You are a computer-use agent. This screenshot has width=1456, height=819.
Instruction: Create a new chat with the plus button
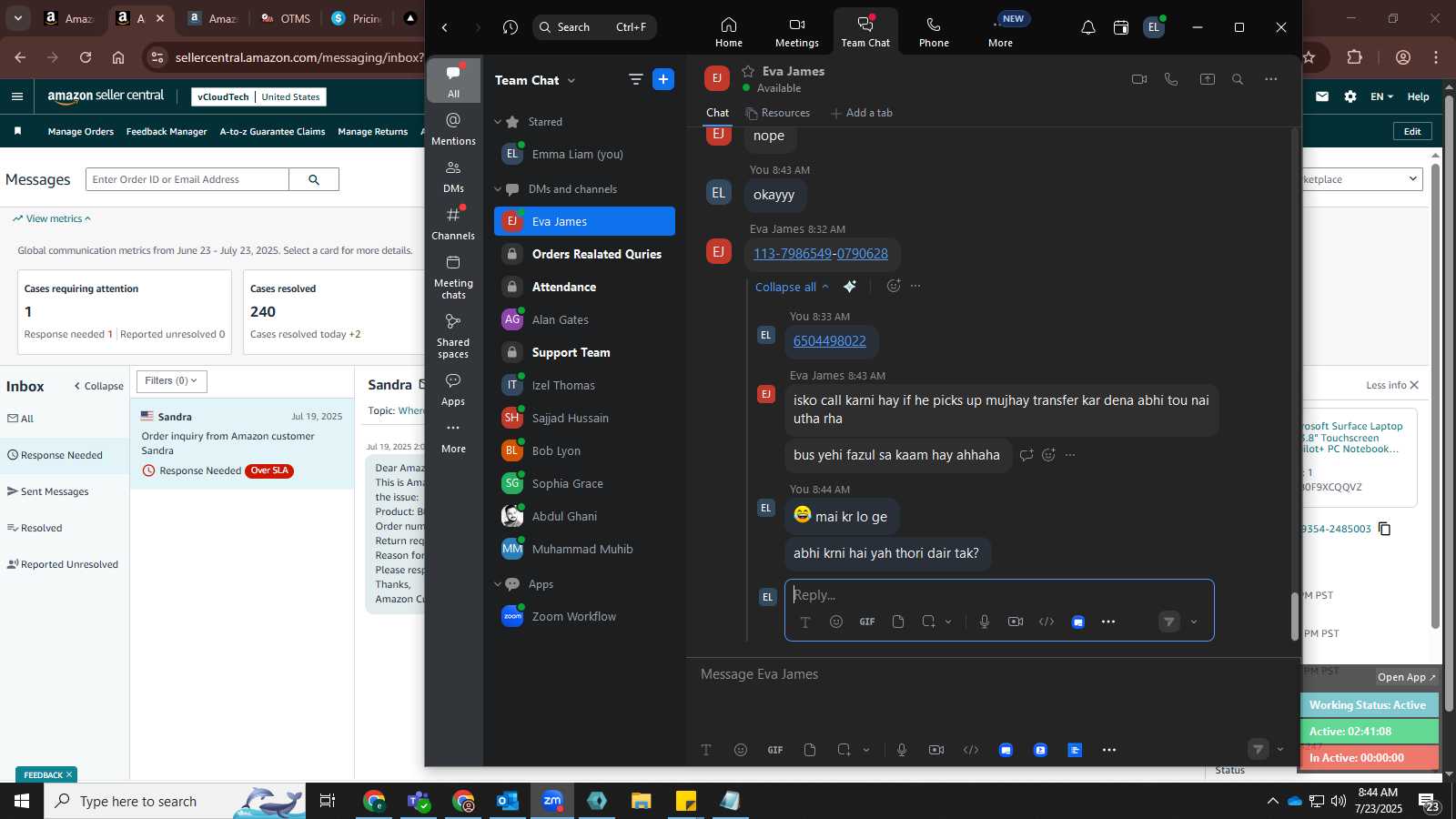tap(663, 79)
